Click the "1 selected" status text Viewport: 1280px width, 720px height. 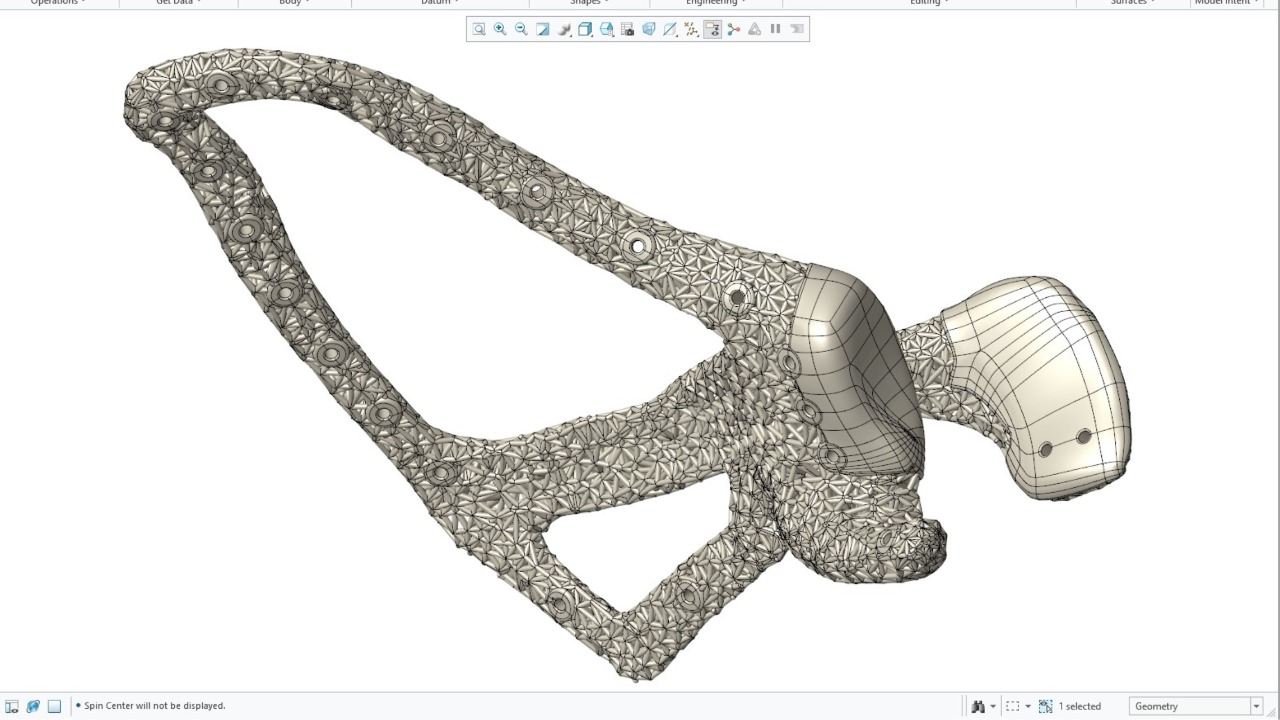[1080, 706]
